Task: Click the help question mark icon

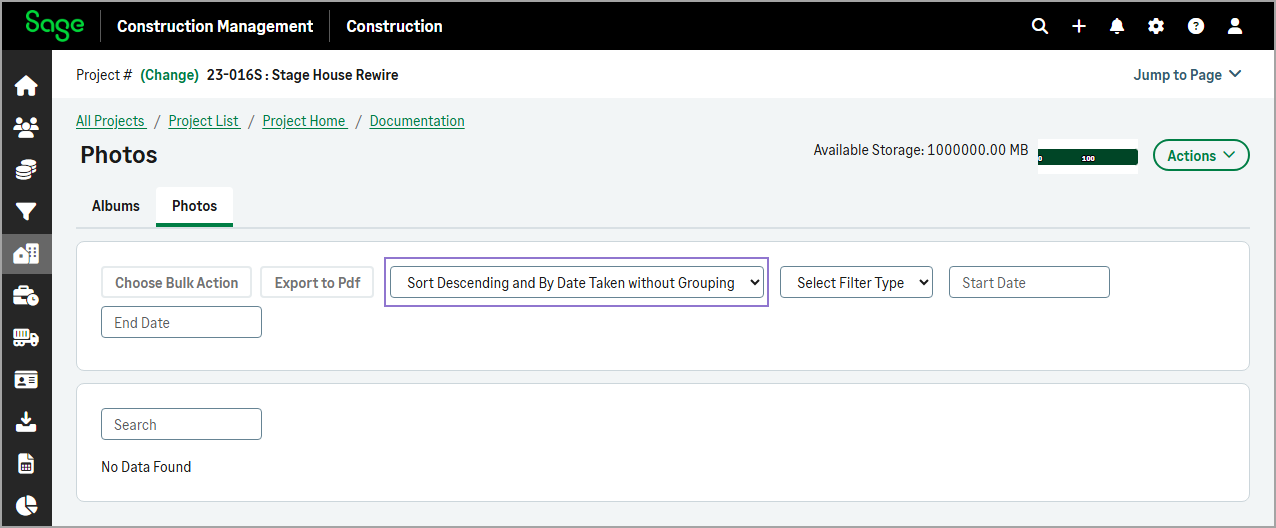Action: [1196, 26]
